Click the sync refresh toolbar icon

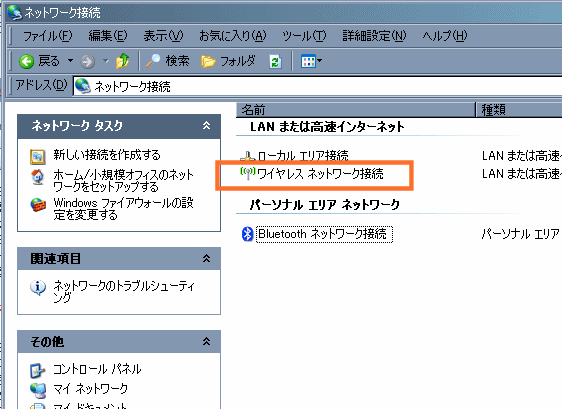pos(275,61)
